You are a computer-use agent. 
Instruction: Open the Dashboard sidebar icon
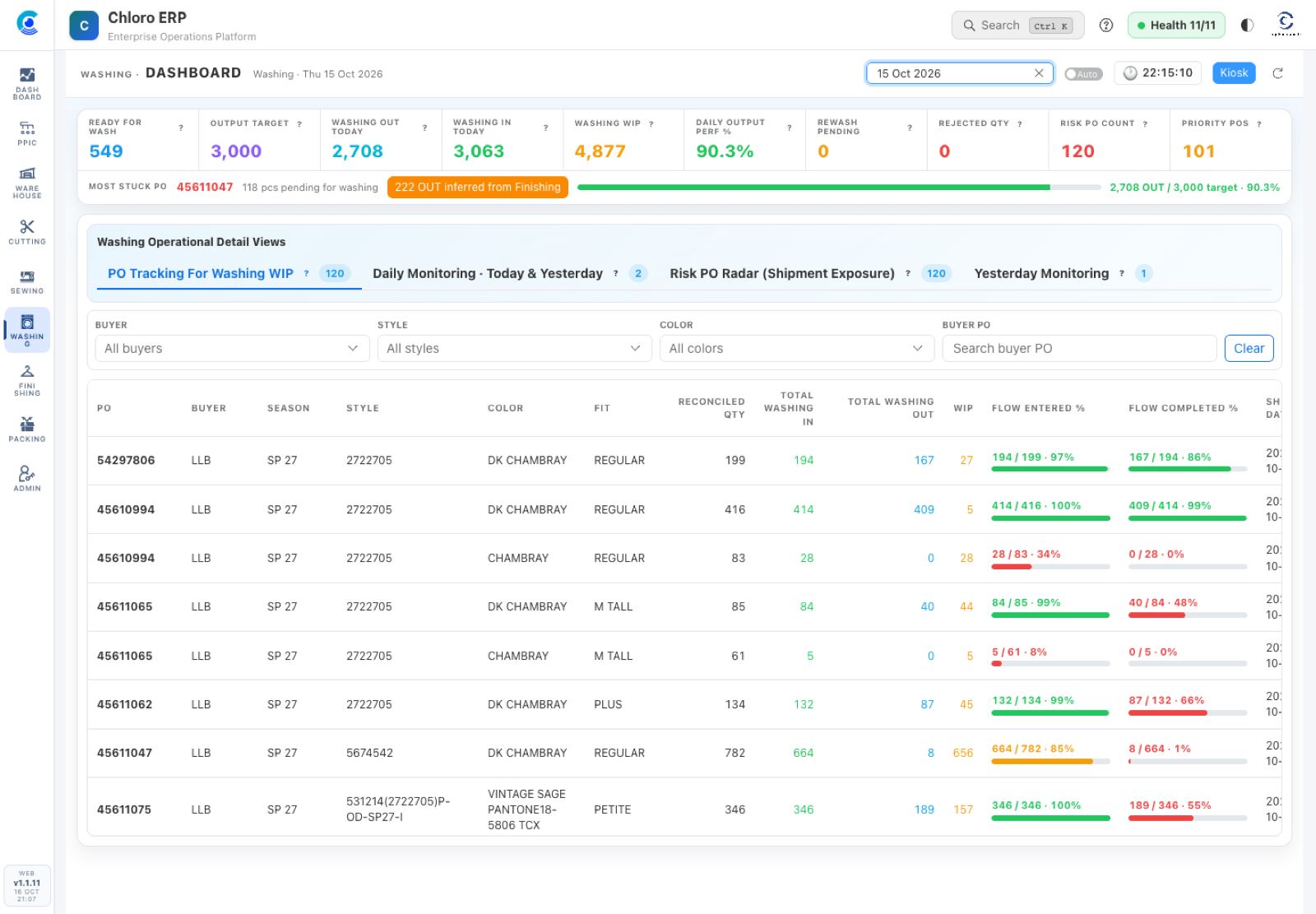click(27, 84)
